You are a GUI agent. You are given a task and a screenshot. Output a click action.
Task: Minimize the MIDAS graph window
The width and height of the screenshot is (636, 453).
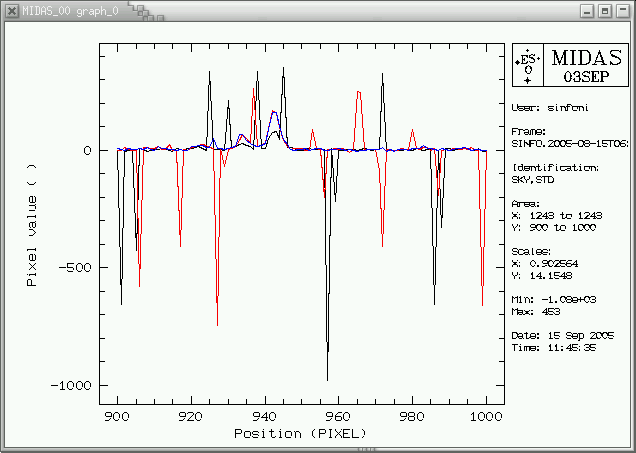click(x=586, y=9)
